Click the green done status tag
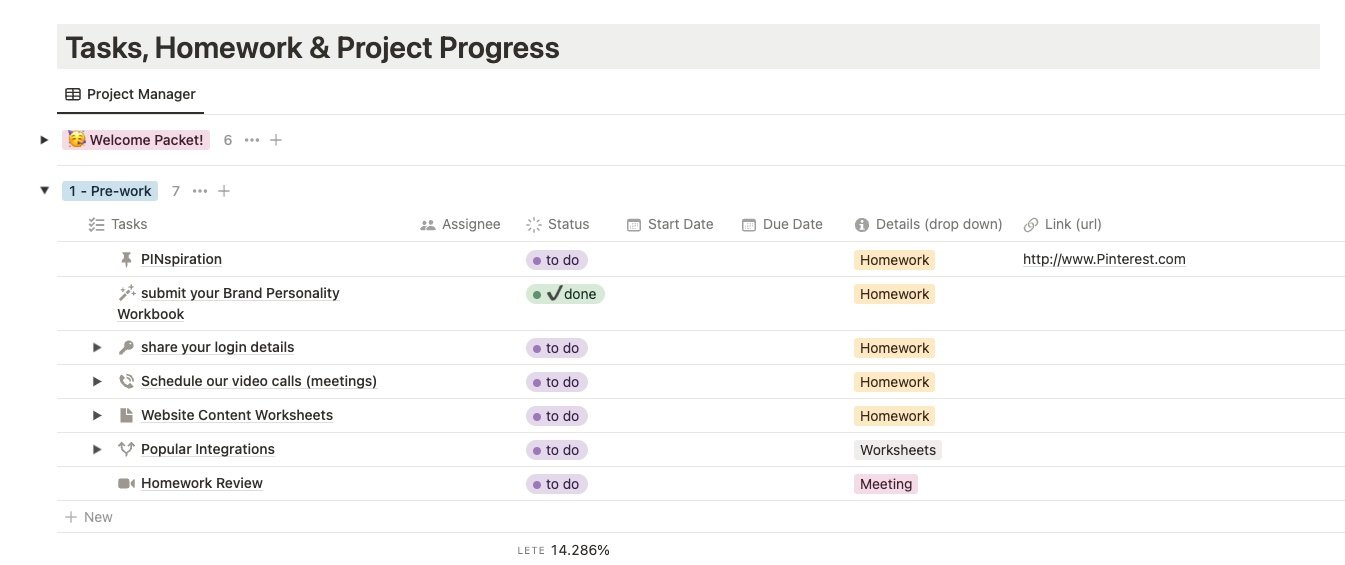The width and height of the screenshot is (1345, 565). click(x=566, y=294)
